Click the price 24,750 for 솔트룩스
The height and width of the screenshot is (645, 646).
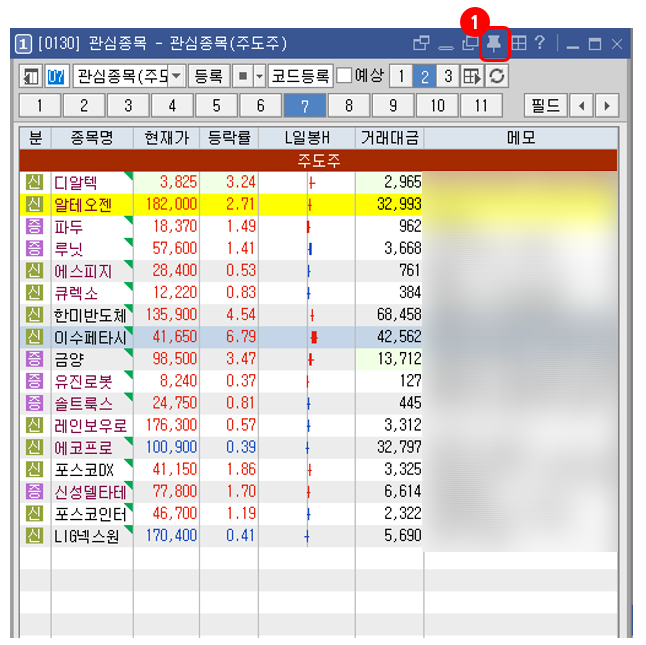[175, 403]
